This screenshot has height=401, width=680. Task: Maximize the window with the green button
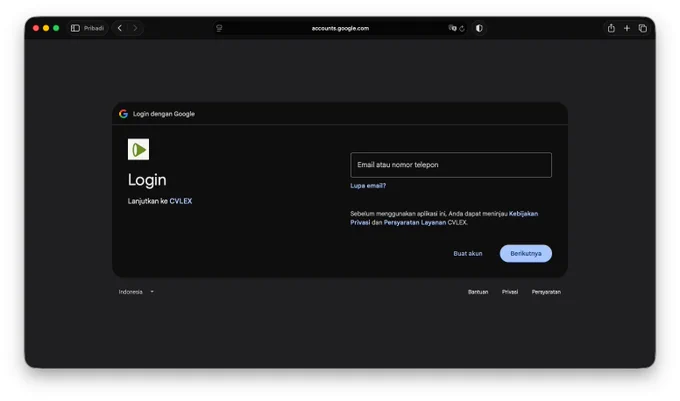pyautogui.click(x=56, y=28)
